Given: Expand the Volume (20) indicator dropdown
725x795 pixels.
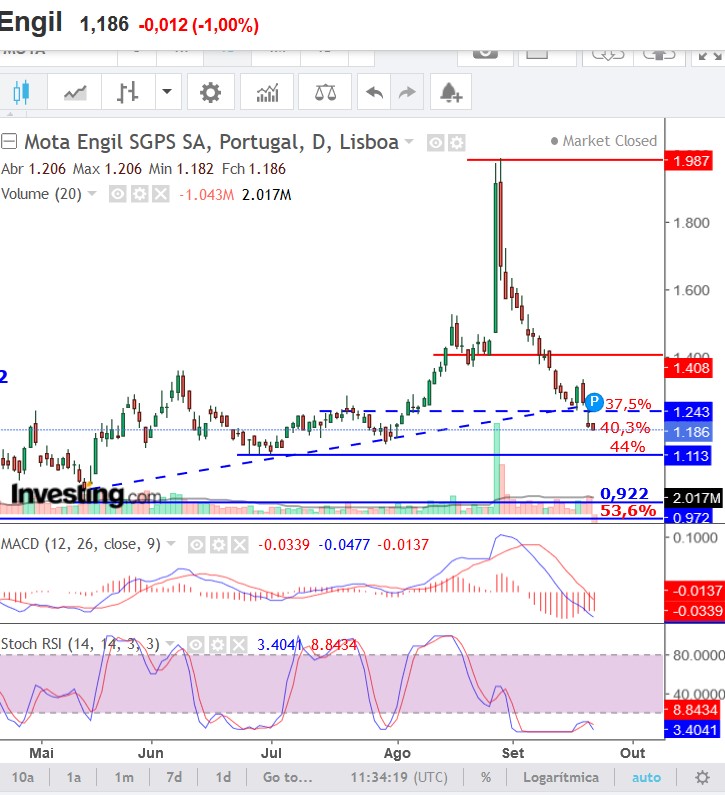Looking at the screenshot, I should click(92, 194).
